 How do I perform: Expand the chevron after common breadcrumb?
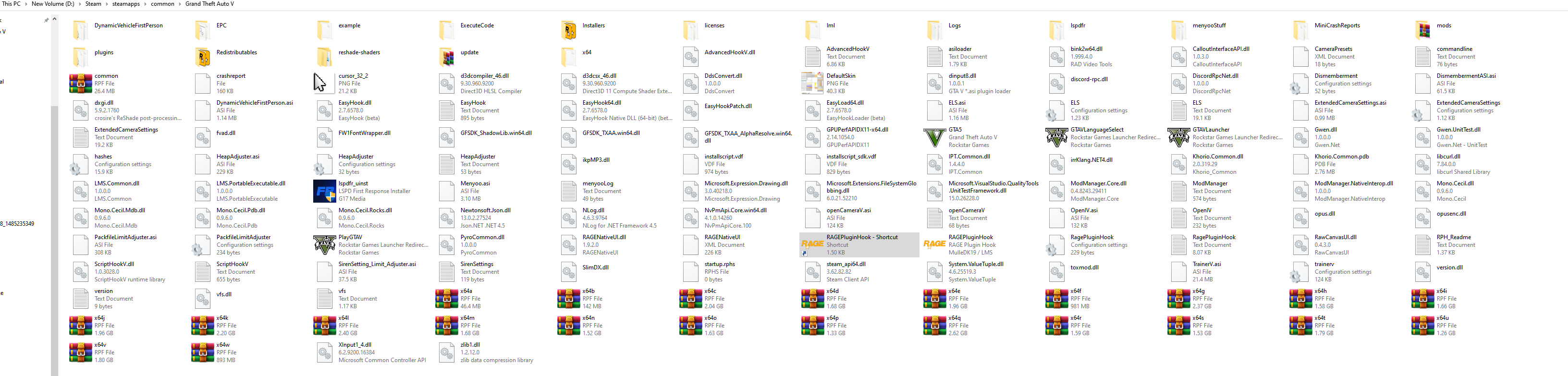179,4
